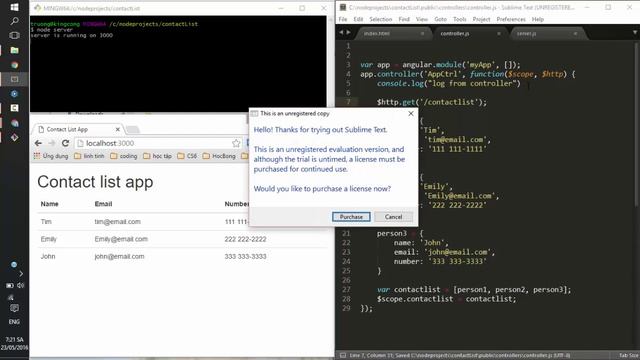Open the CS6 bookmark folder
The height and width of the screenshot is (360, 640).
click(187, 156)
